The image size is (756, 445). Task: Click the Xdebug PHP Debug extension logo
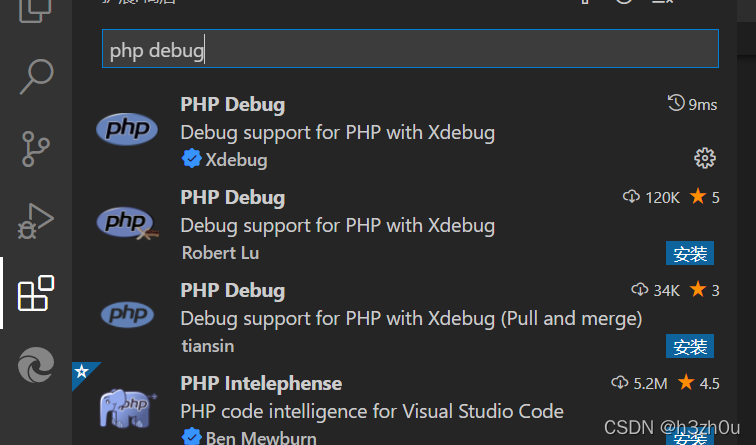point(127,130)
